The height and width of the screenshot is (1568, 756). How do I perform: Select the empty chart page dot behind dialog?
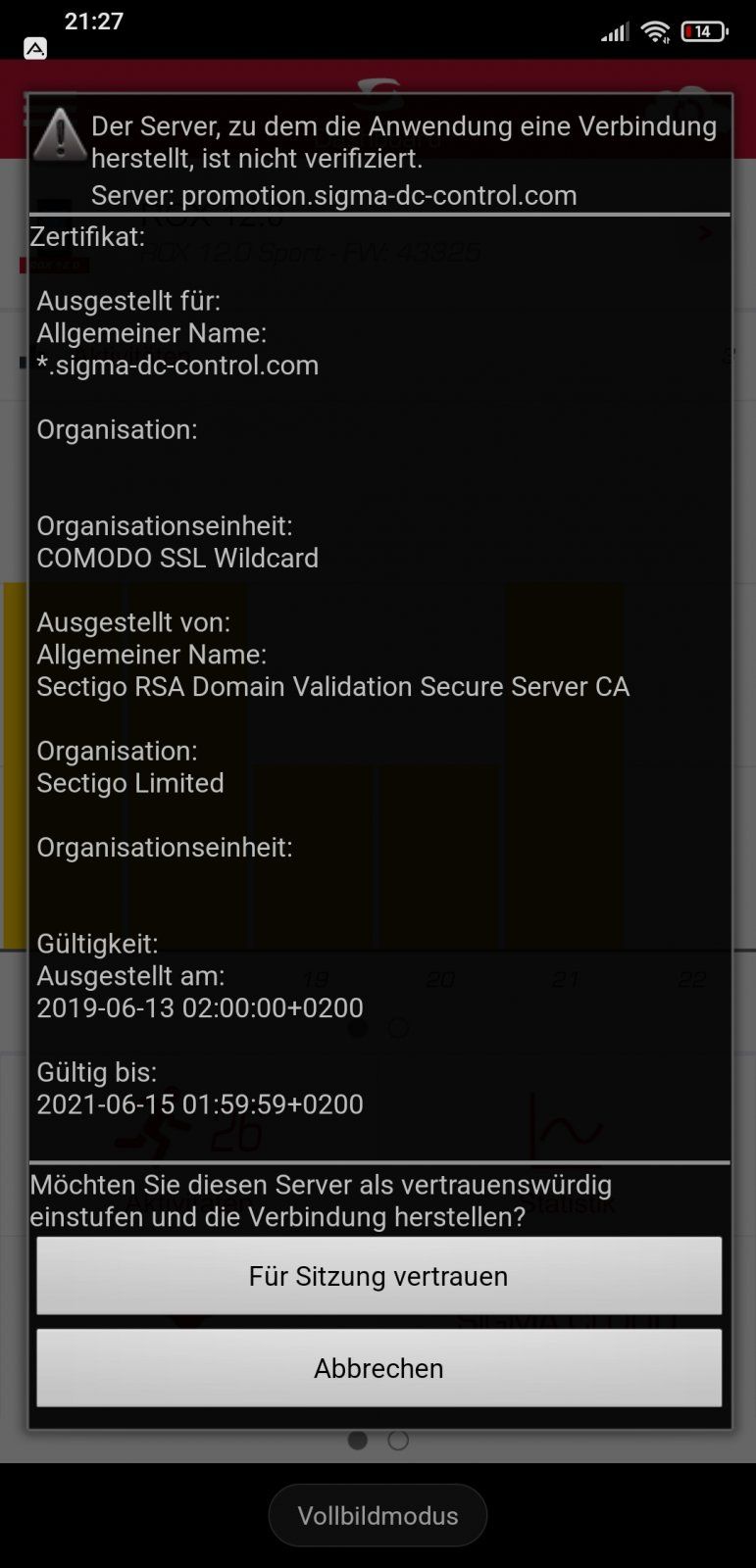click(x=398, y=1028)
